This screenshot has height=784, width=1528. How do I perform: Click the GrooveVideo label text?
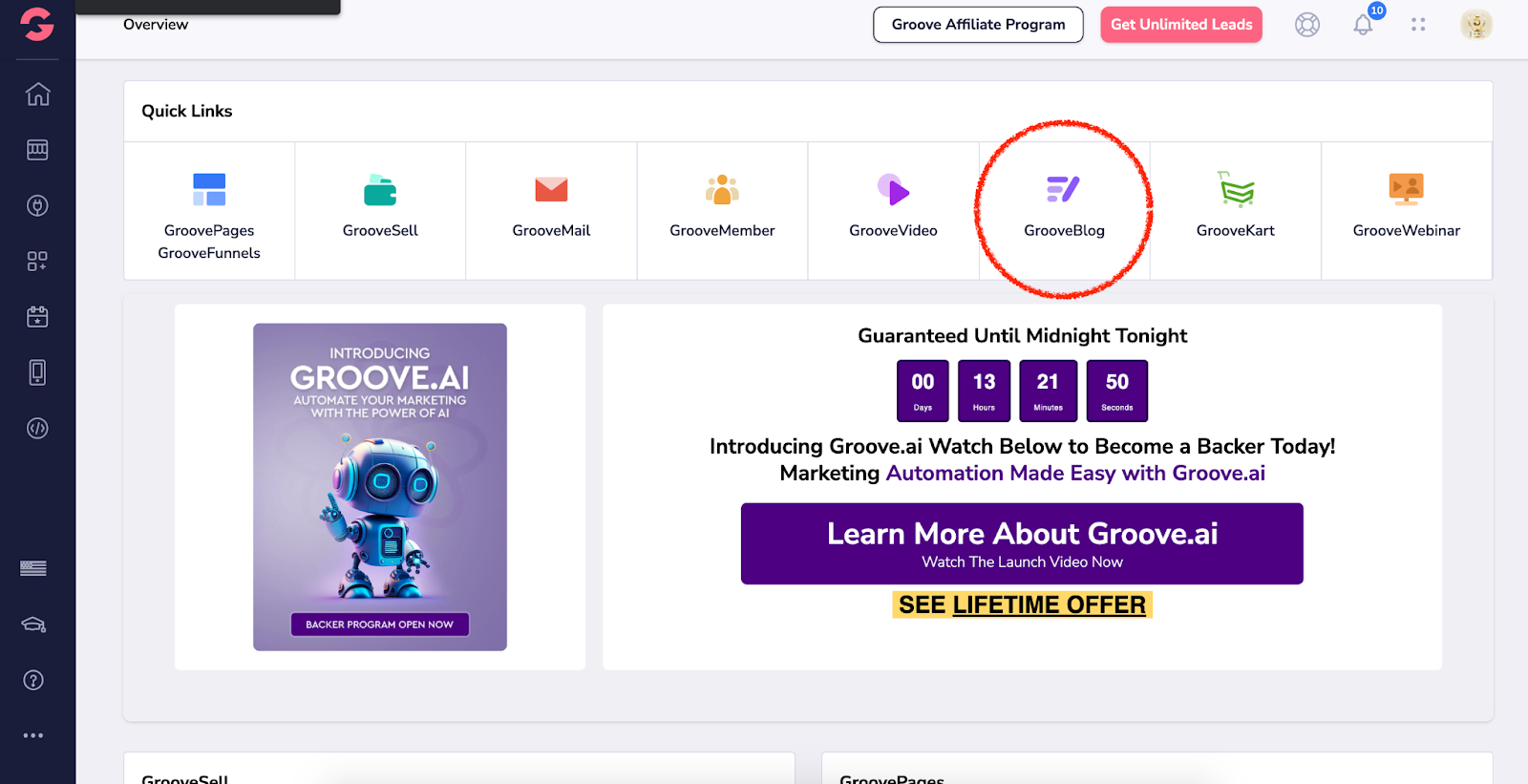tap(893, 230)
